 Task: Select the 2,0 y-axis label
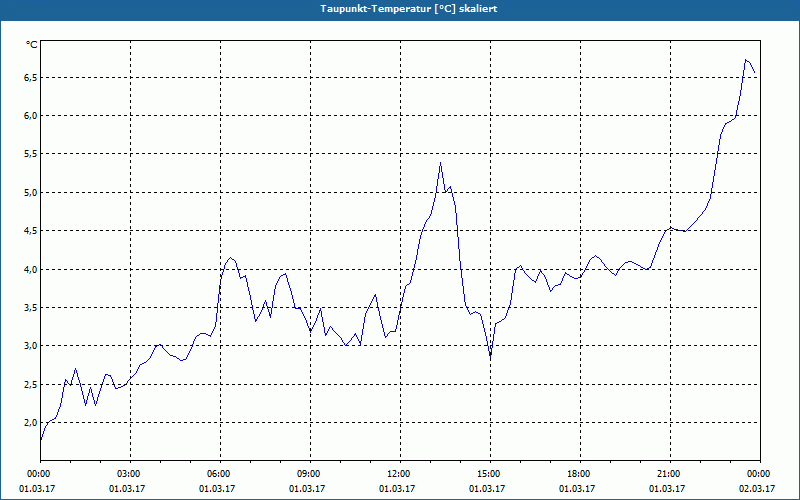[x=30, y=423]
